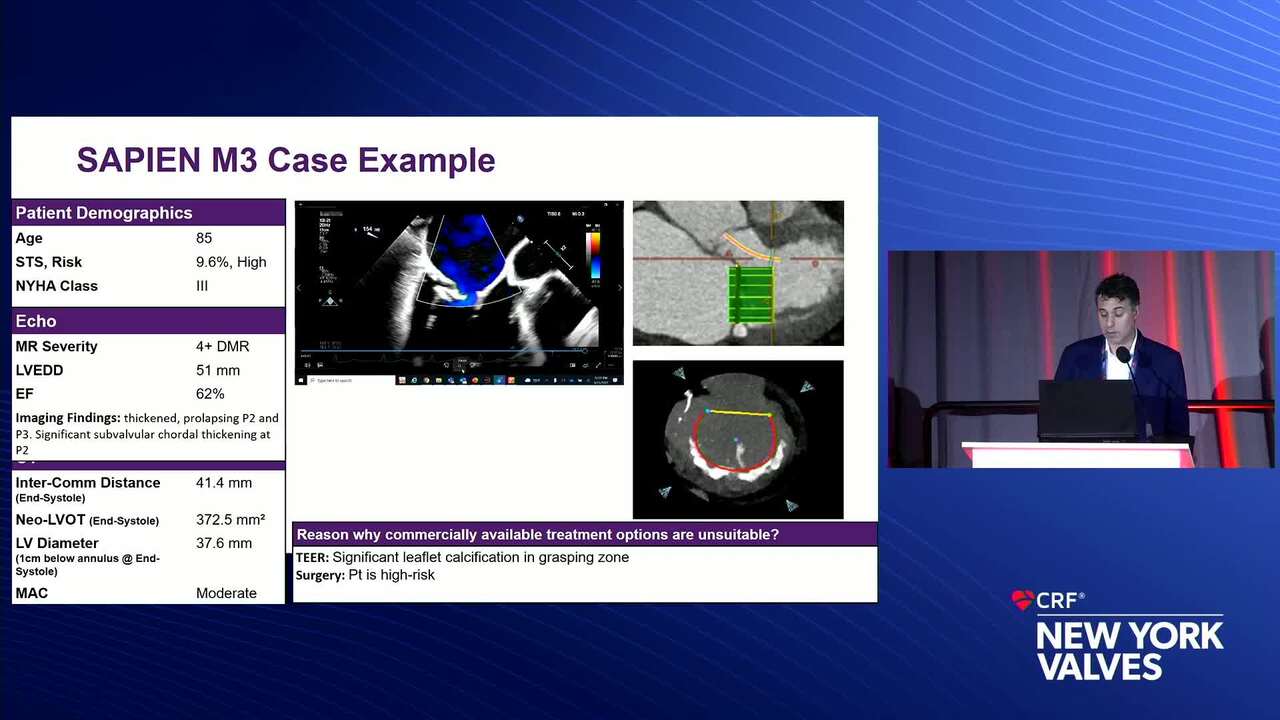
Task: Click the 'SAPIEN M3 Case Example' title
Action: 286,160
